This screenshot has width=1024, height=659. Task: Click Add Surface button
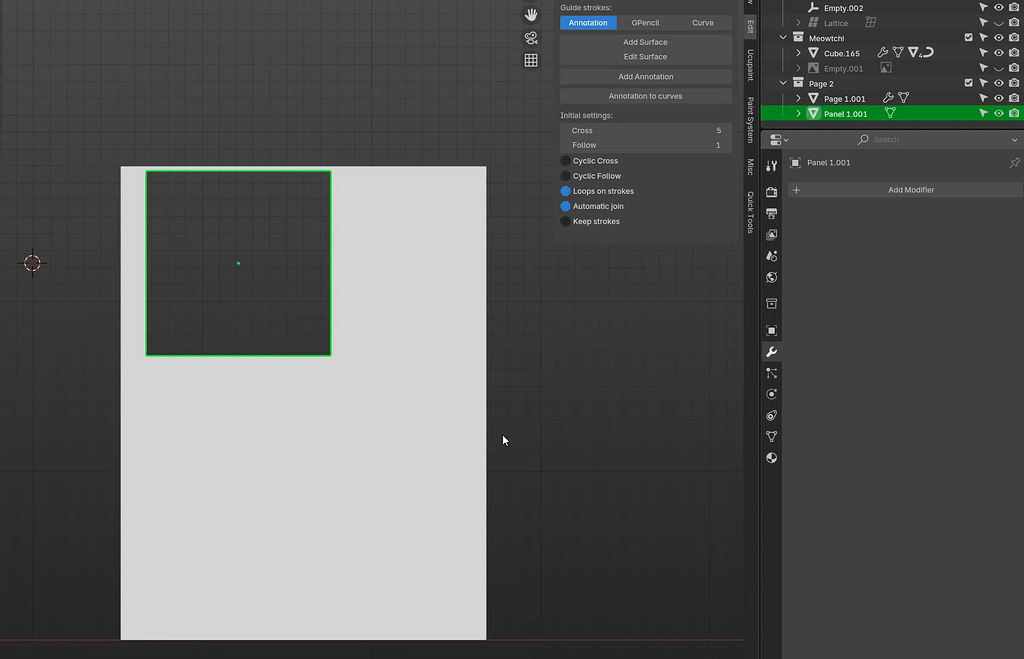(645, 42)
